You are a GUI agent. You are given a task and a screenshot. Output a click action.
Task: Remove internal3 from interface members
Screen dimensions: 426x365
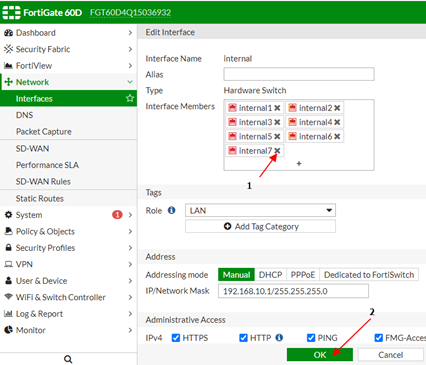click(x=277, y=122)
